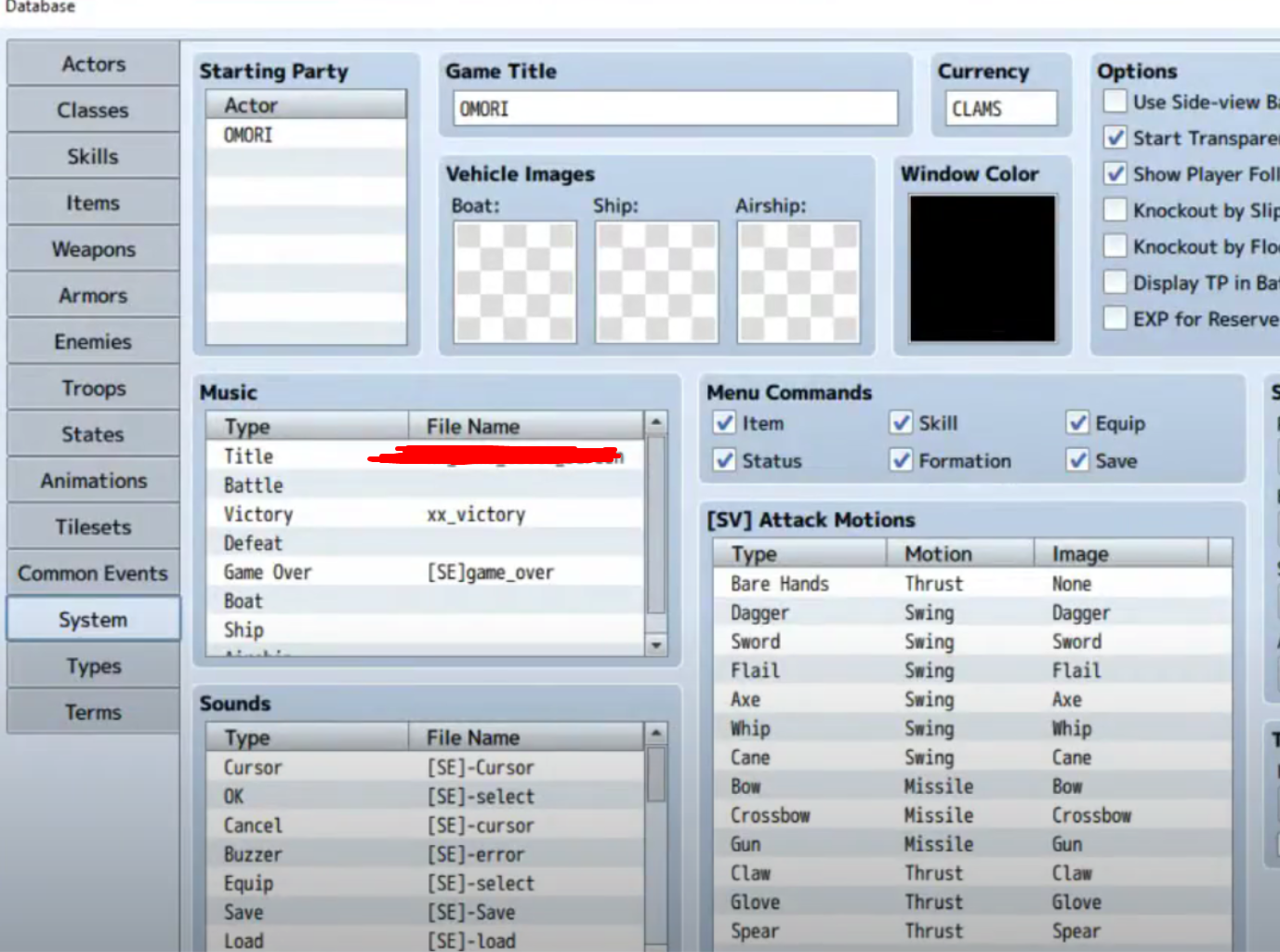The image size is (1280, 952).
Task: Enable Display TP in Battle
Action: click(1115, 283)
